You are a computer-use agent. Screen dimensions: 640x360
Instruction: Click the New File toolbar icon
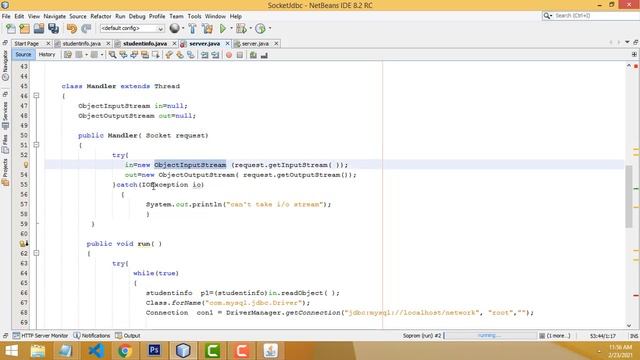[x=11, y=29]
